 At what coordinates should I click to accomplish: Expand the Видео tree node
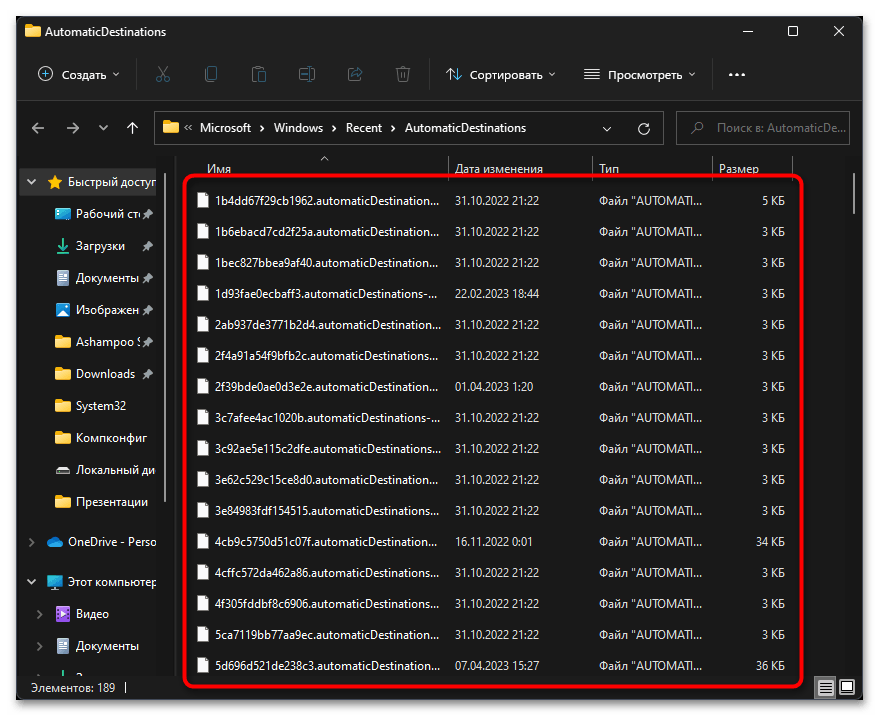pyautogui.click(x=39, y=615)
